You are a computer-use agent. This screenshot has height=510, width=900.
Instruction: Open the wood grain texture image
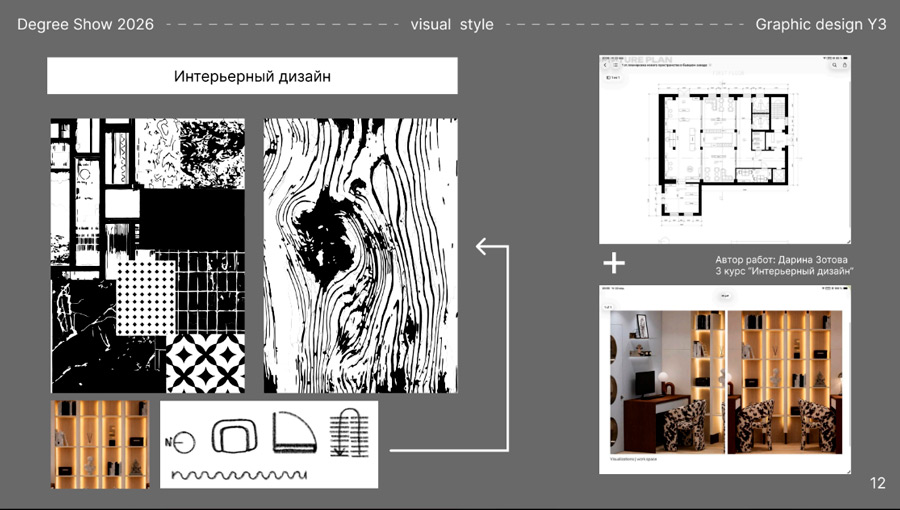tap(361, 256)
